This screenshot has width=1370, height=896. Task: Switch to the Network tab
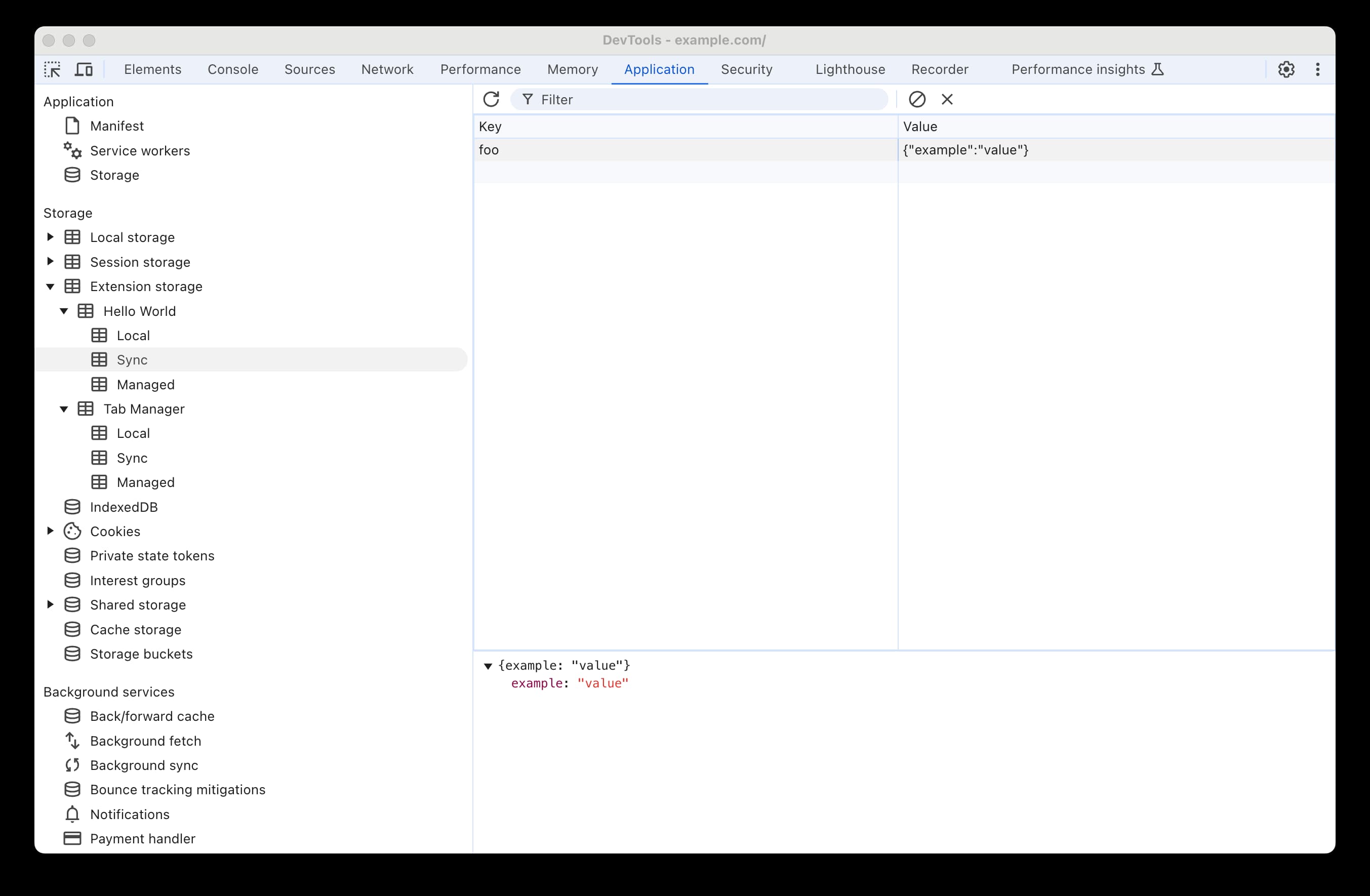(x=387, y=69)
